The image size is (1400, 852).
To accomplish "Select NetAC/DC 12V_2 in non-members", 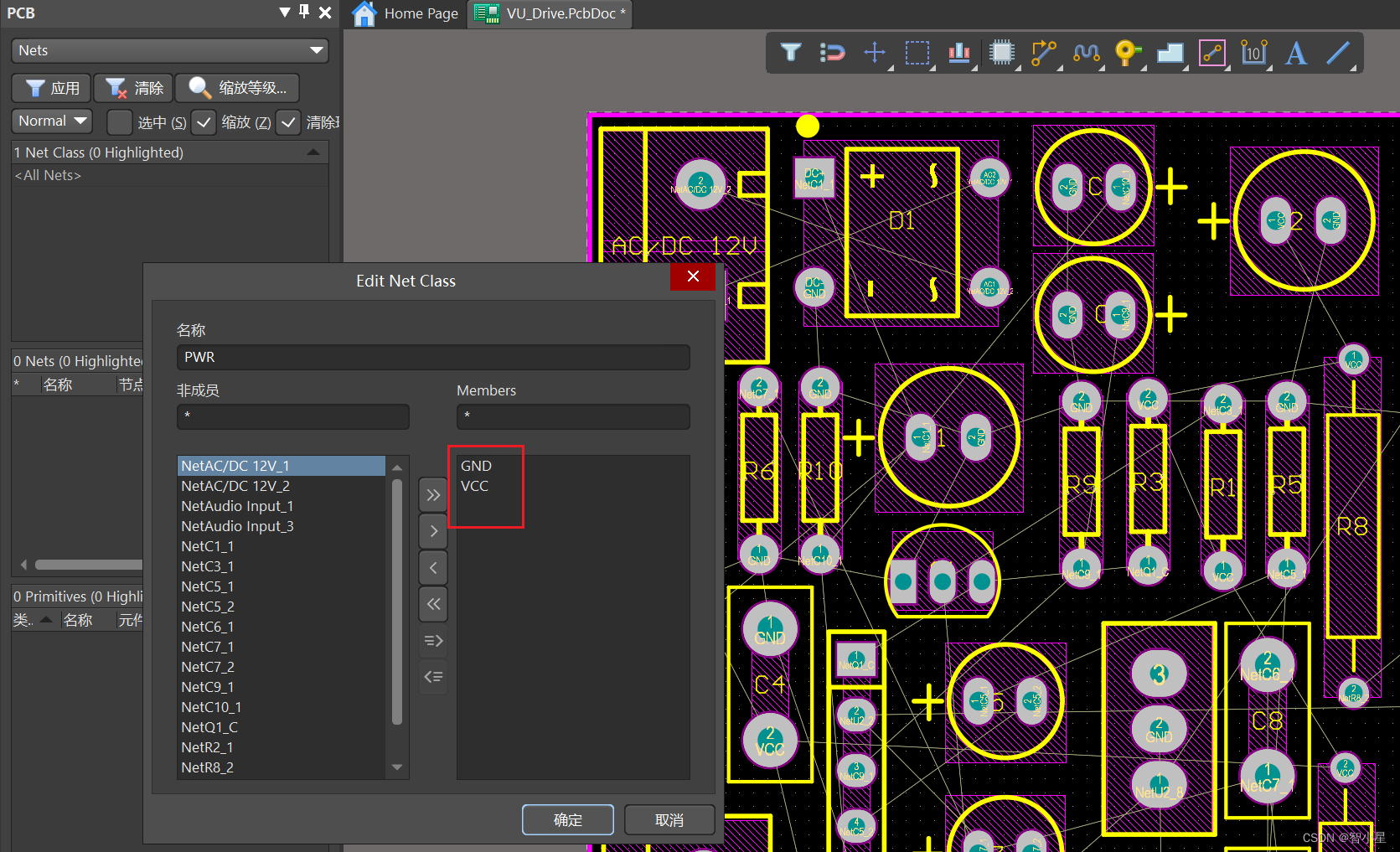I will tap(282, 486).
